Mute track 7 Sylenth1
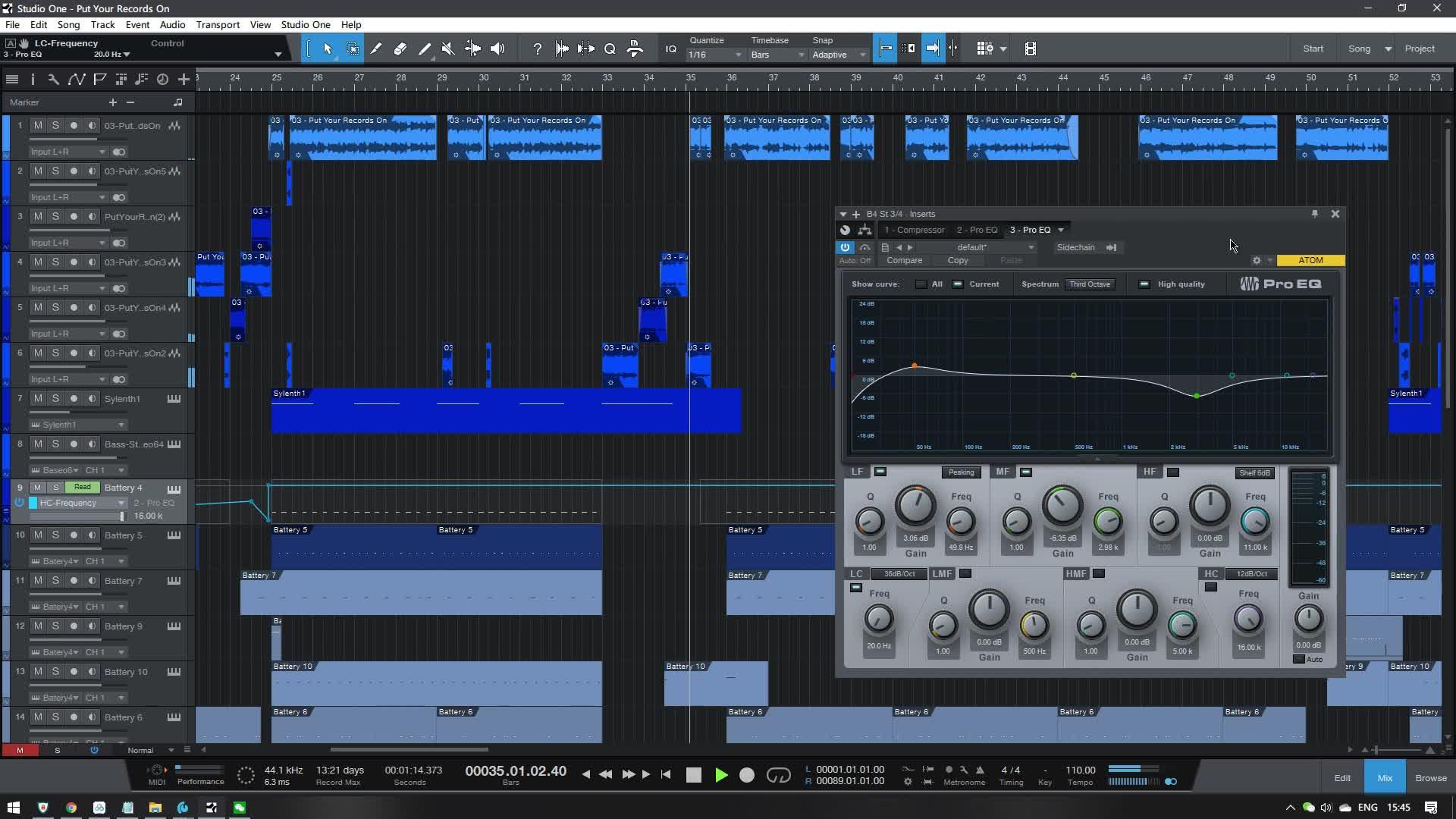The image size is (1456, 819). click(38, 398)
